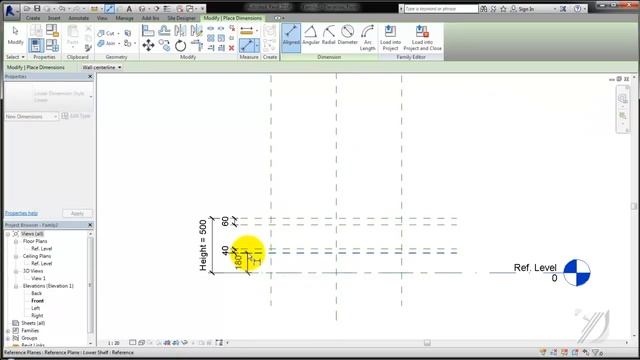Viewport: 640px width, 360px height.
Task: Expand the Families tree node
Action: point(8,331)
